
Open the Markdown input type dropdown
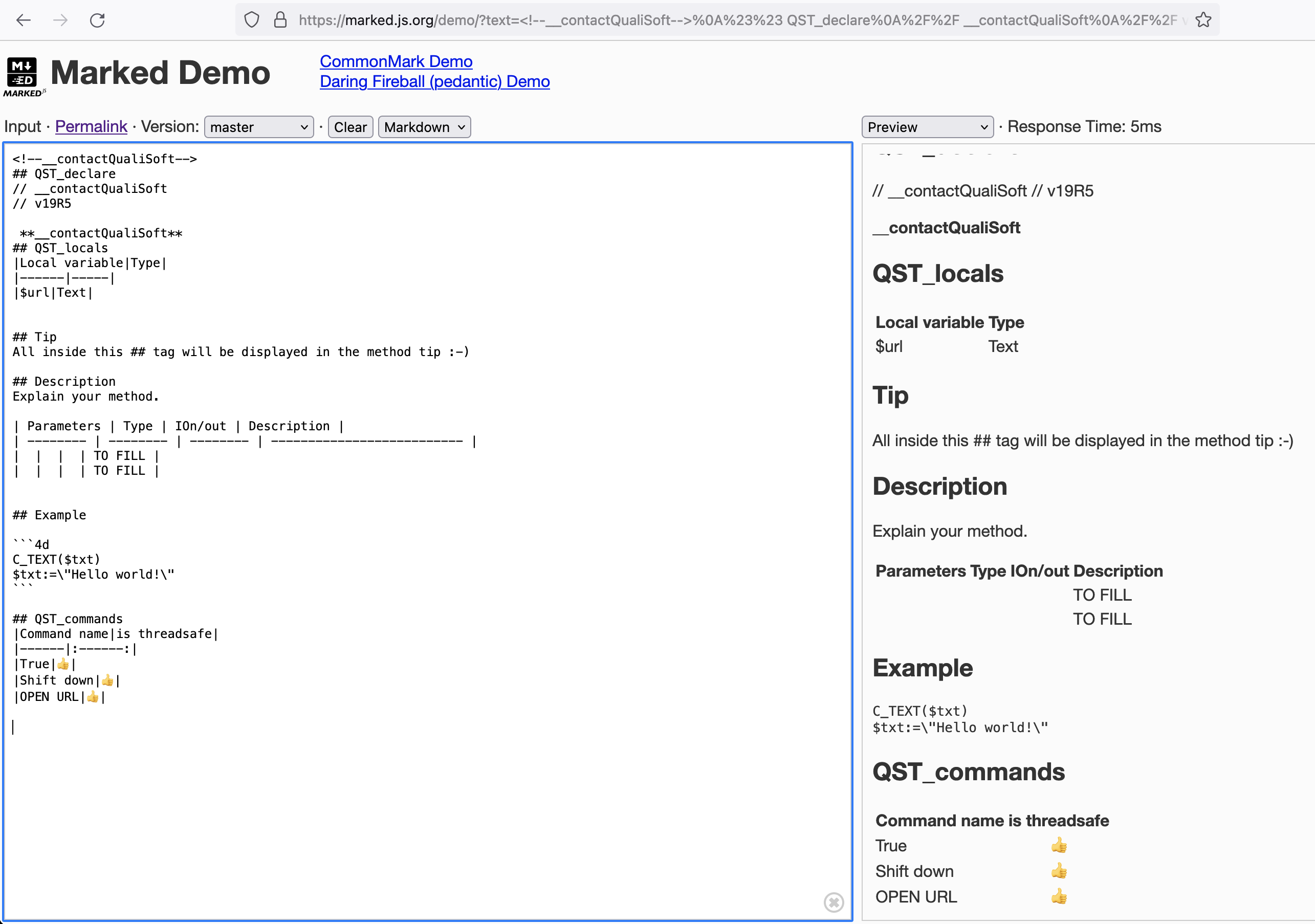point(424,127)
